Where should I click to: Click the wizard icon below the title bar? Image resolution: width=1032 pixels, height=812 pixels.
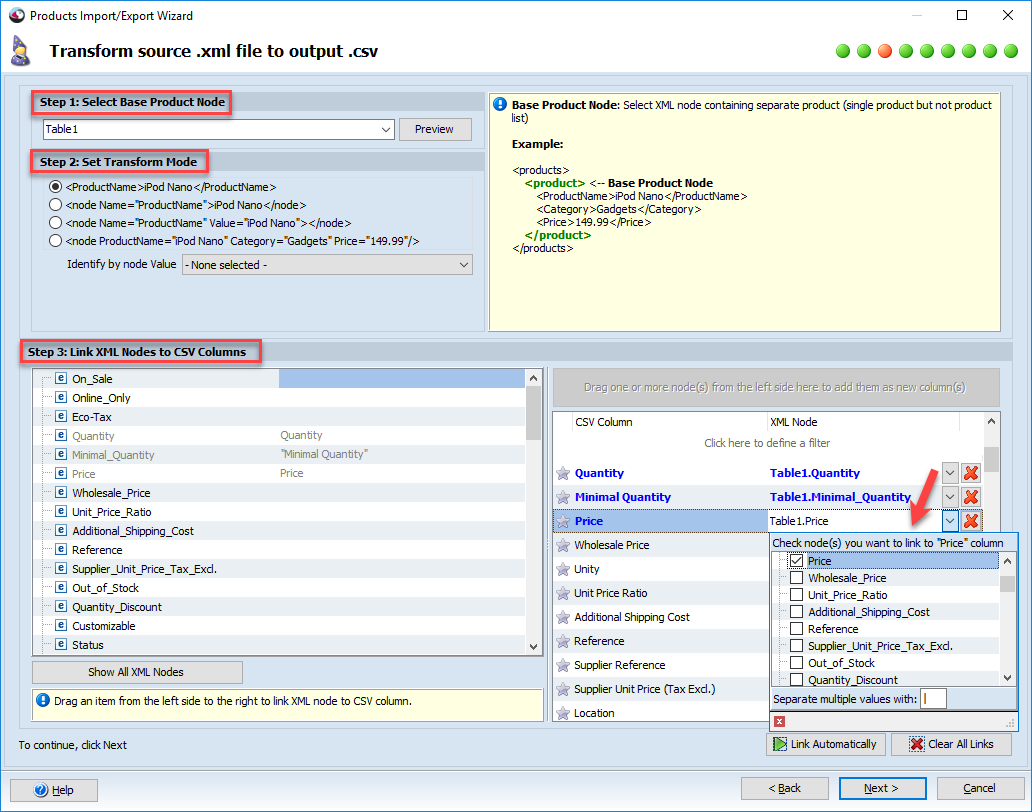point(23,48)
